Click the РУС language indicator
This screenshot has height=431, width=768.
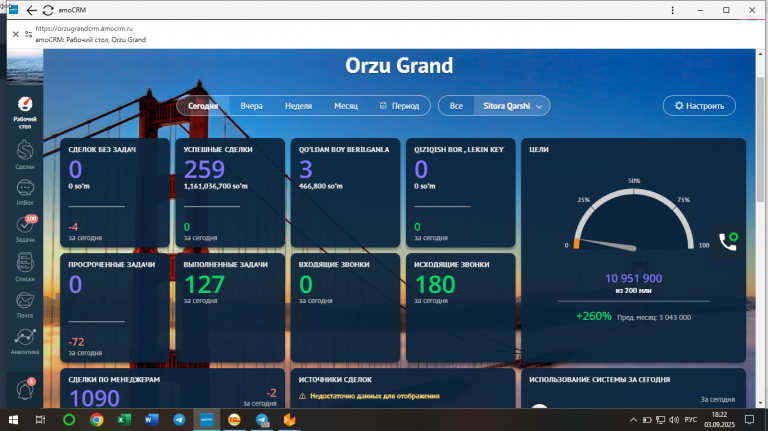691,420
